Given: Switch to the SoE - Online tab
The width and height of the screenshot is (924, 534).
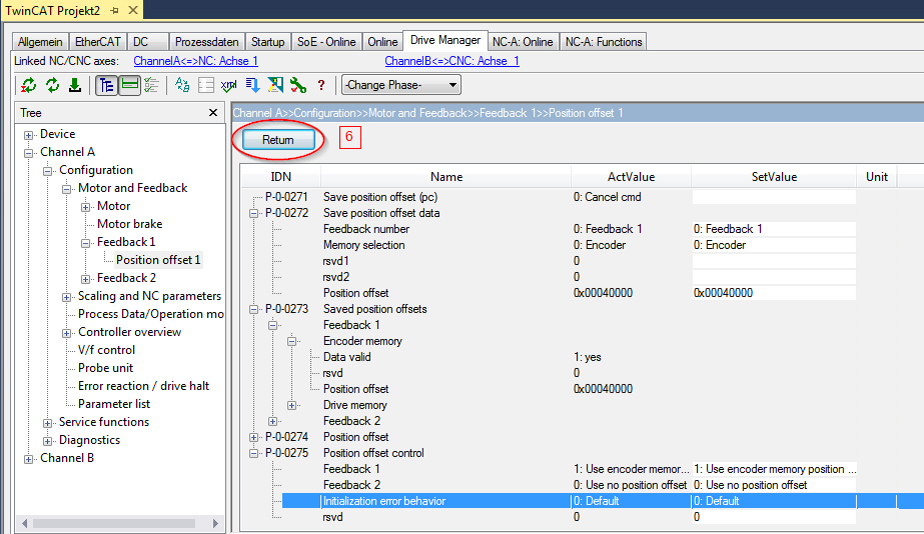Looking at the screenshot, I should [x=326, y=42].
